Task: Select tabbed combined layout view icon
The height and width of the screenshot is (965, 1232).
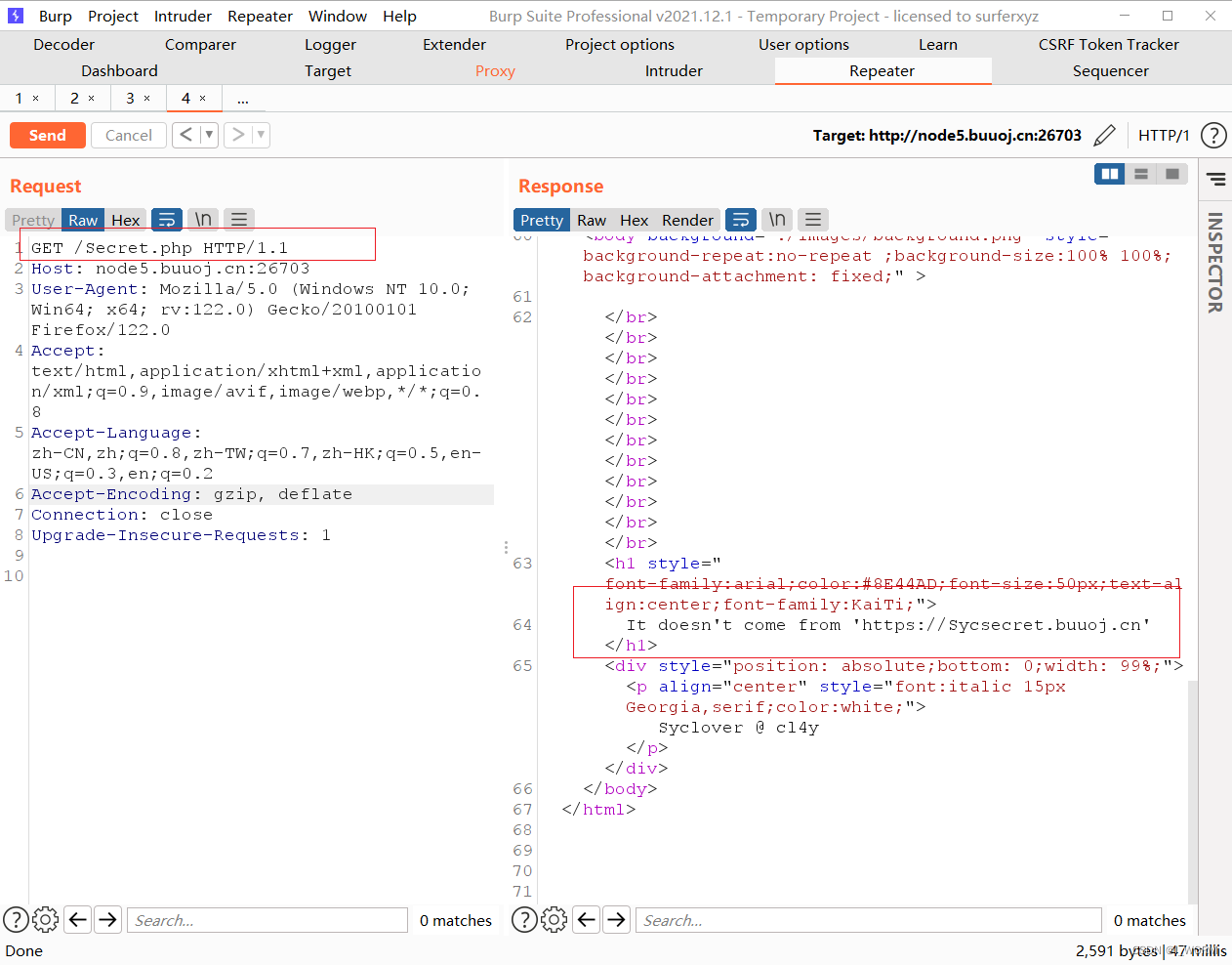Action: (1171, 174)
